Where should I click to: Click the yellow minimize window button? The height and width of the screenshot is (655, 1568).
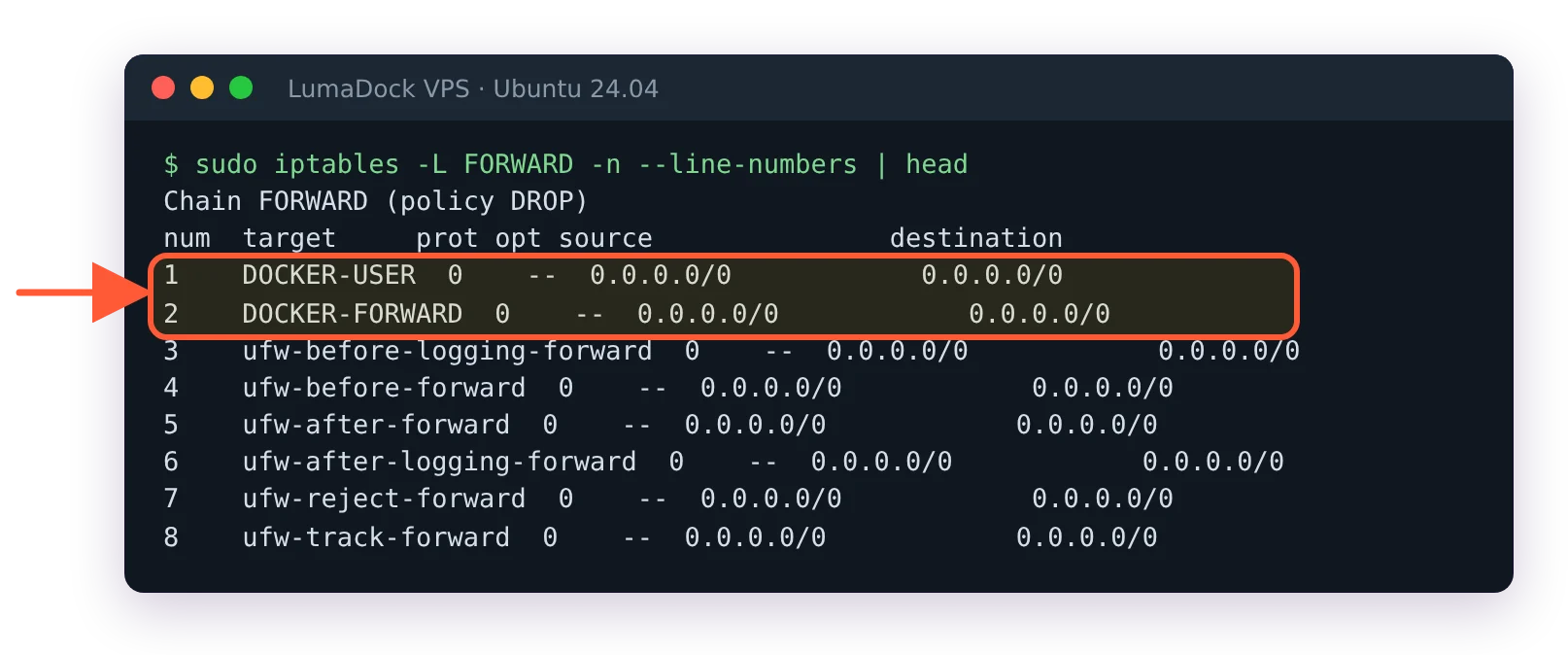202,87
